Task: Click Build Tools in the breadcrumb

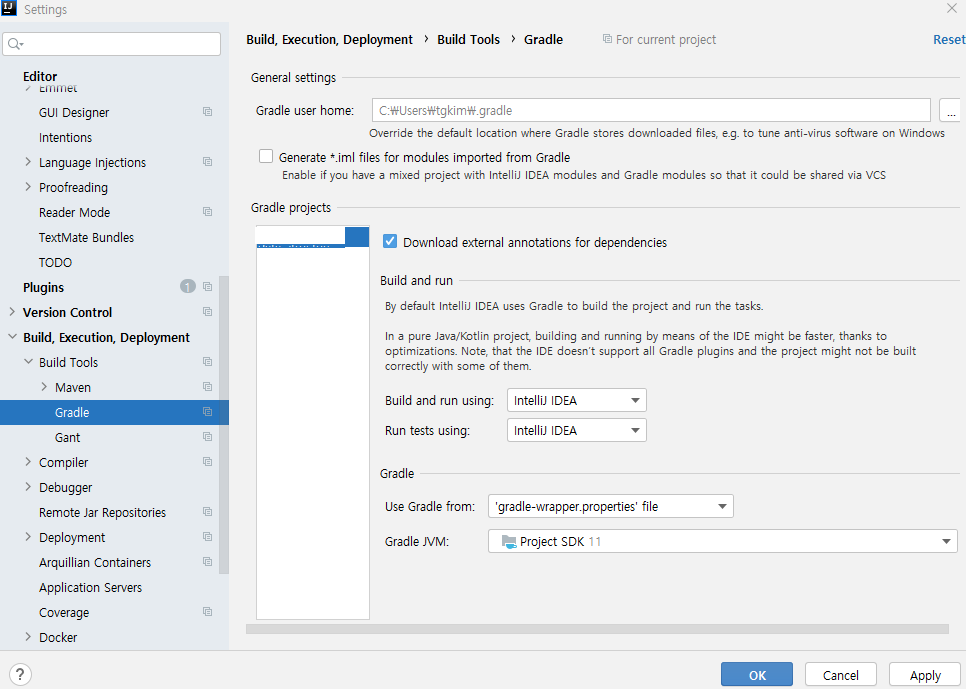Action: [x=468, y=39]
